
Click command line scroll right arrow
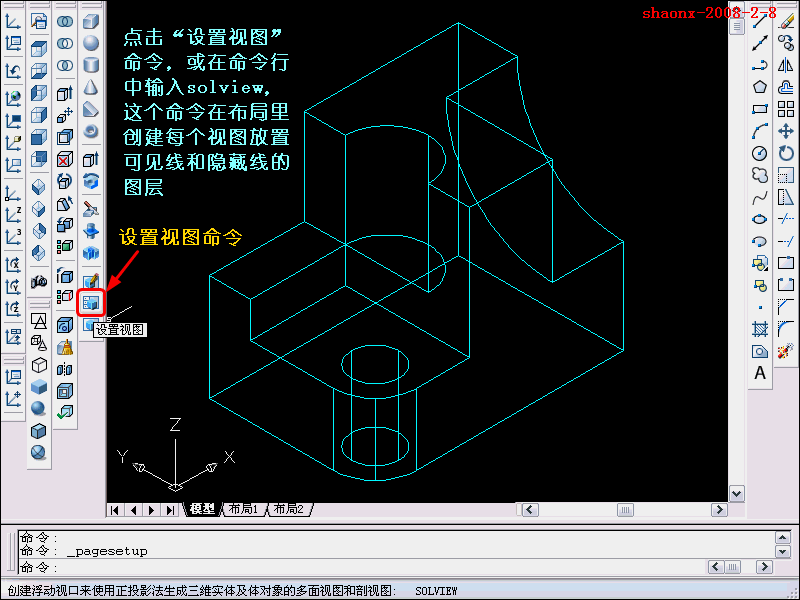[x=764, y=567]
